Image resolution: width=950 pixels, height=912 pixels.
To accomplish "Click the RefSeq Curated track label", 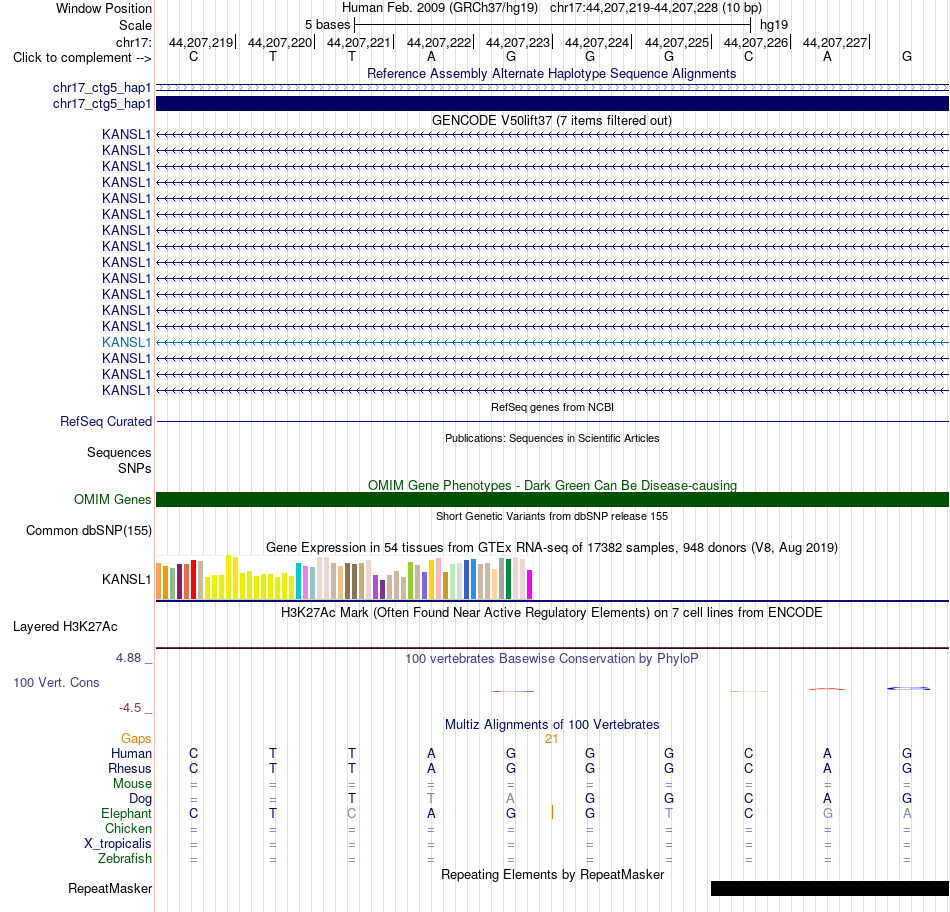I will 105,422.
